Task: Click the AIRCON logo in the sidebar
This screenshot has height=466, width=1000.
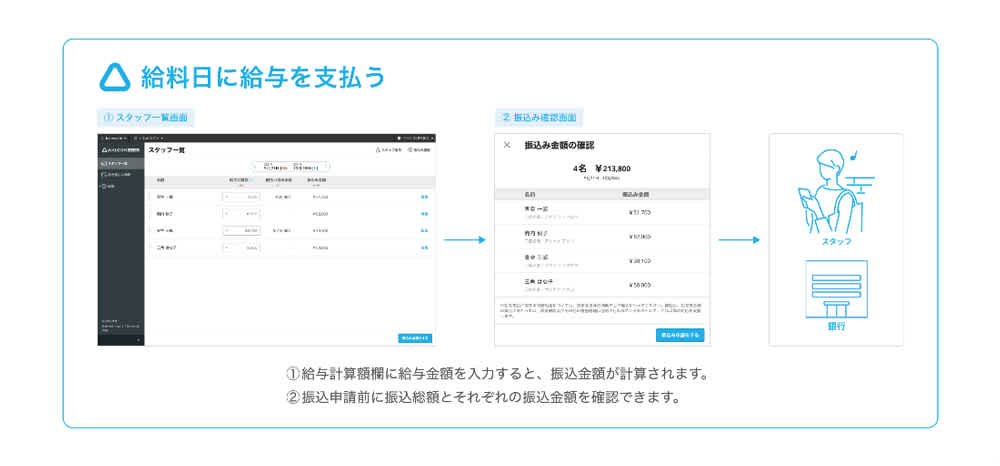Action: click(x=119, y=148)
